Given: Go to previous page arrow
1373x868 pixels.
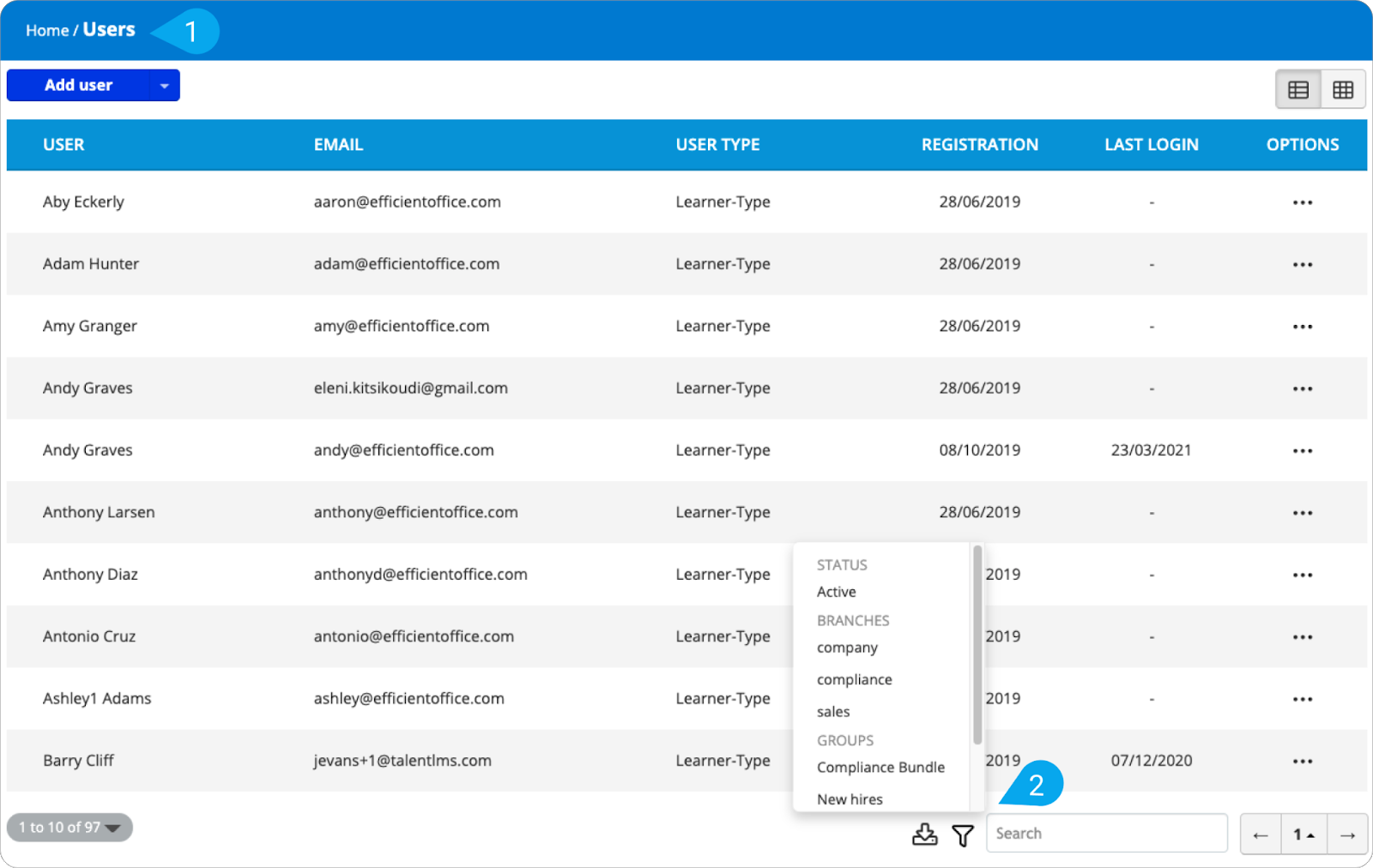Looking at the screenshot, I should point(1261,835).
